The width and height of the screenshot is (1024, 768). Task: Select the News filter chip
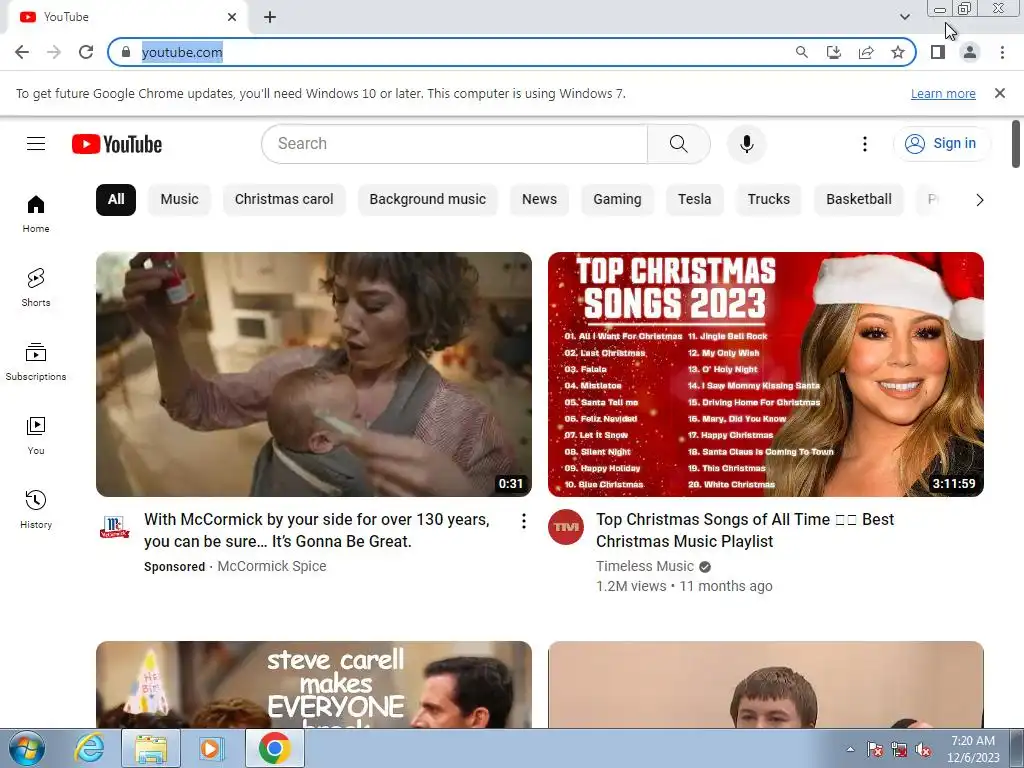(x=539, y=199)
